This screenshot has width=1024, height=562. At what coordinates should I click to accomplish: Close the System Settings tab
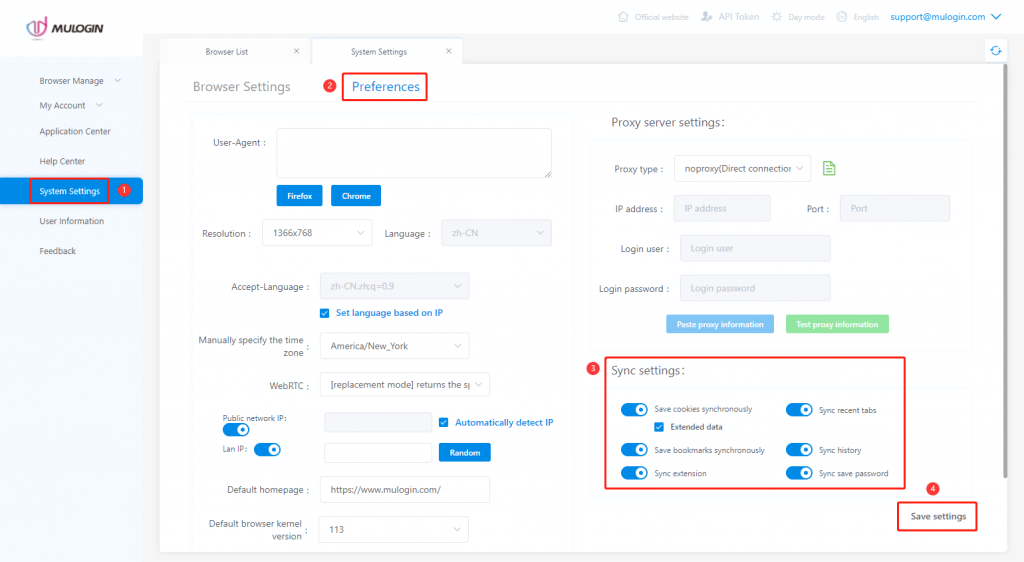coord(449,51)
